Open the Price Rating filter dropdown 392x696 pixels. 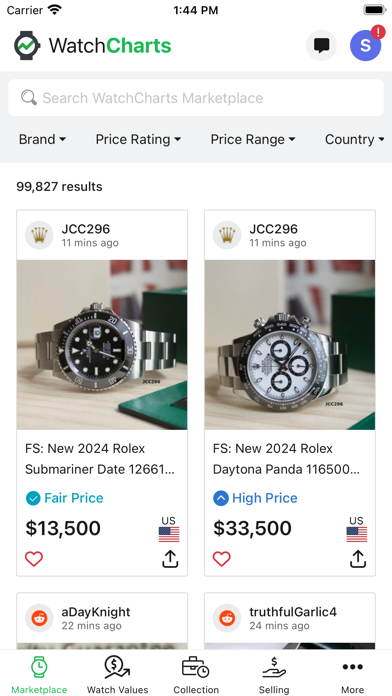pyautogui.click(x=139, y=139)
